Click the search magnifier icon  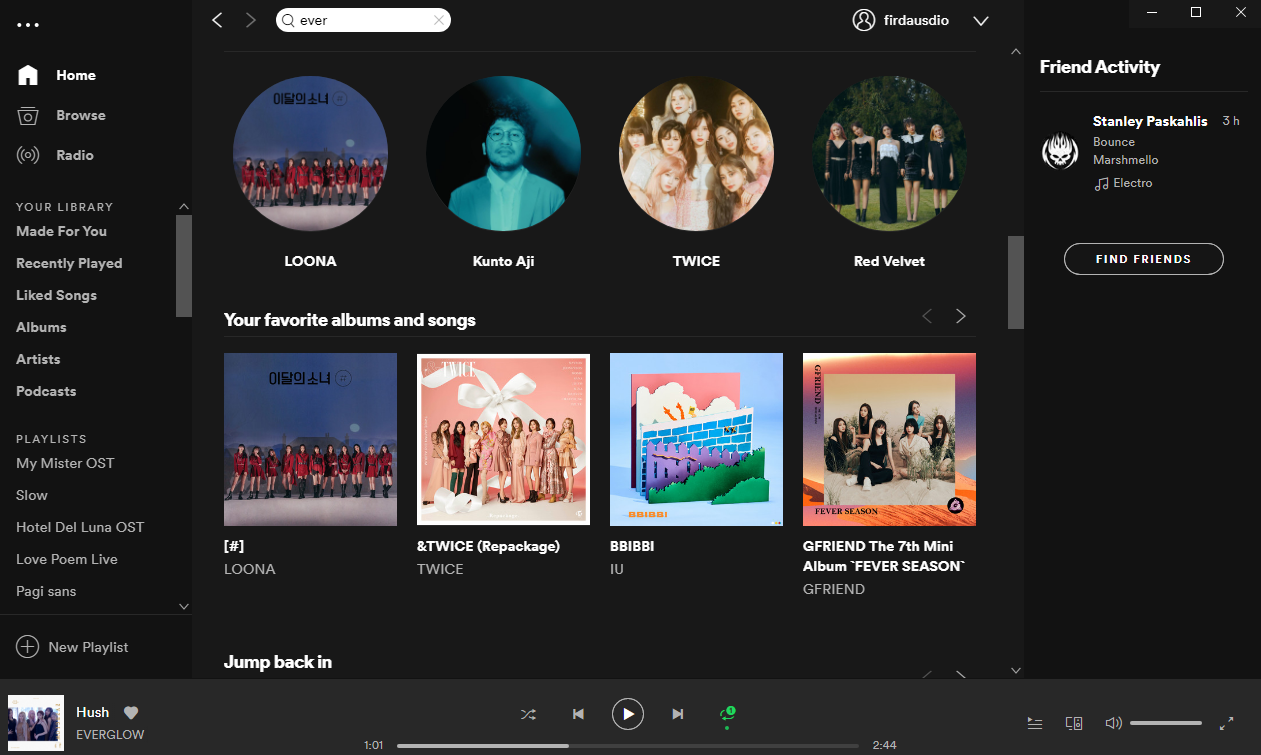tap(288, 20)
